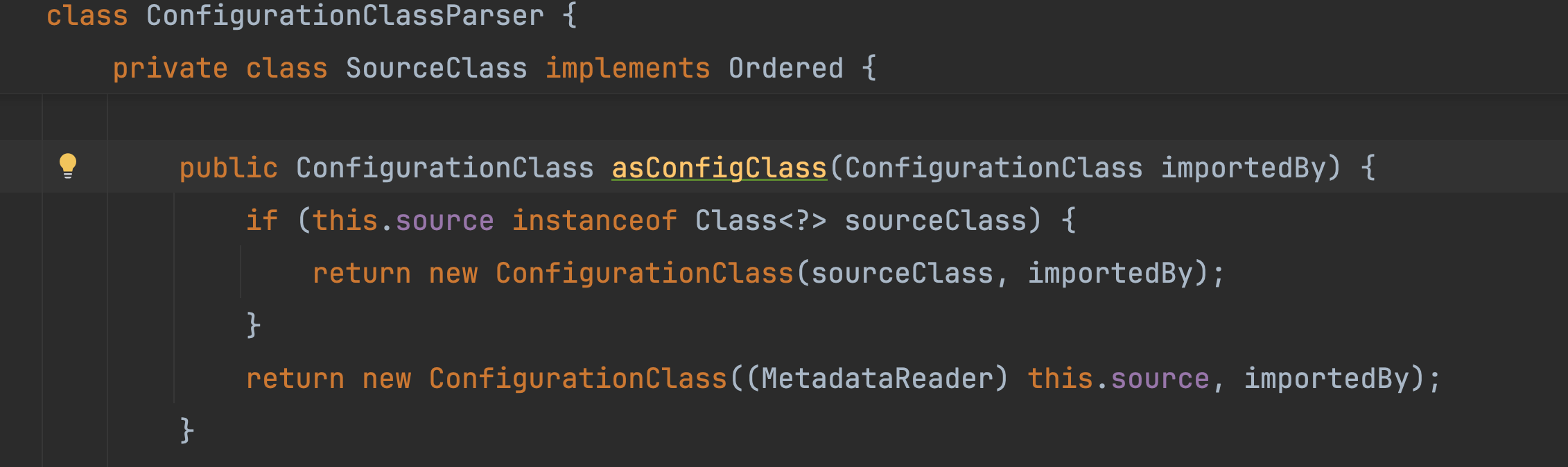Click the sticky SourceClass implements Ordered line
1568x467 pixels.
pos(784,68)
